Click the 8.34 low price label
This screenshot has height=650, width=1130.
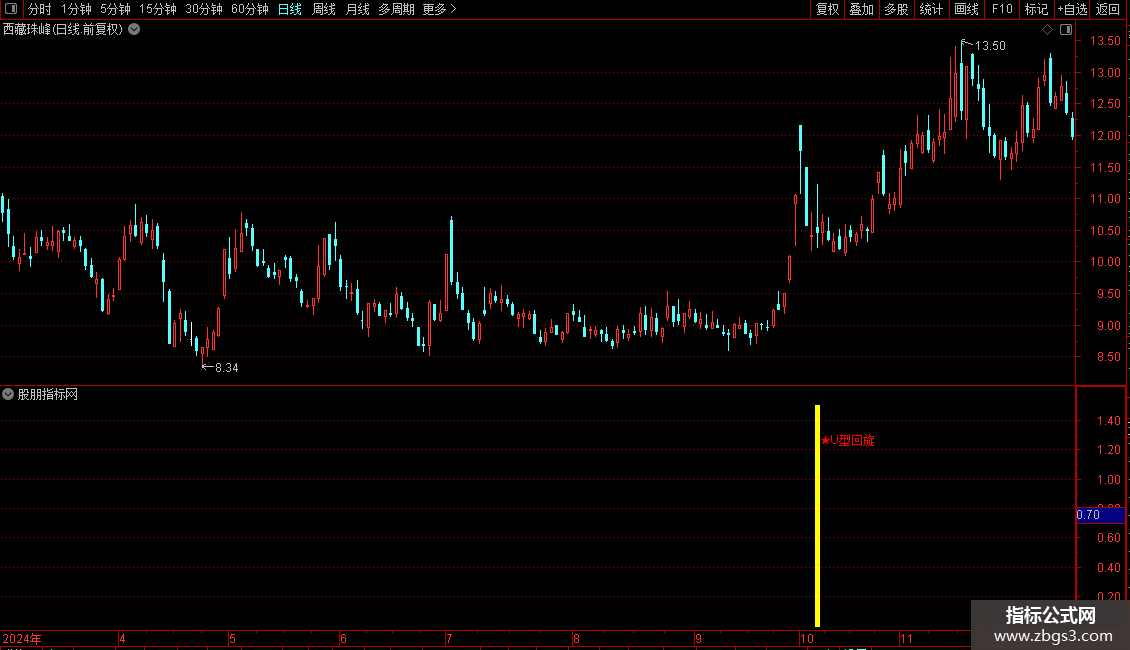click(226, 368)
